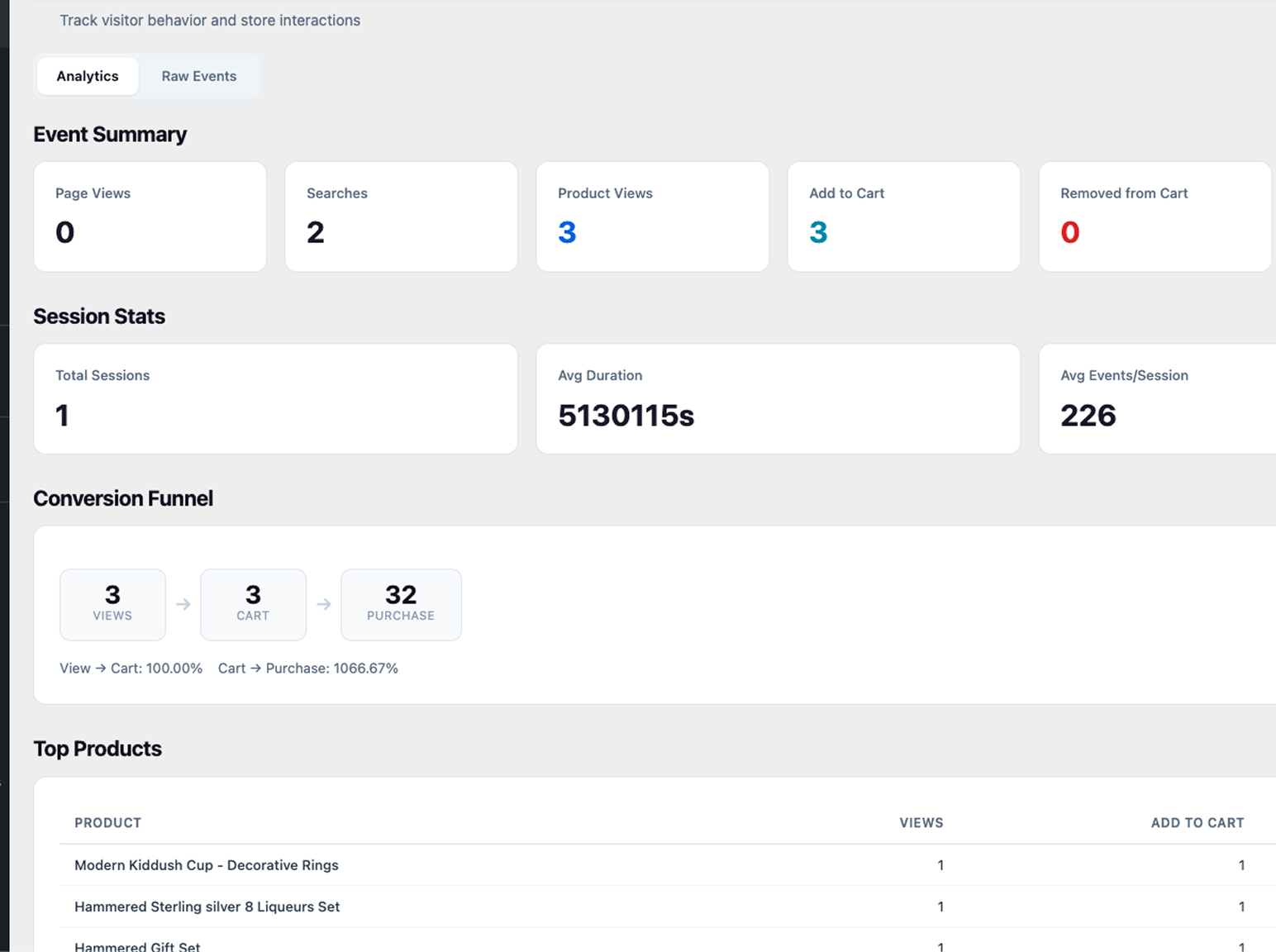
Task: Open the Searches metric card
Action: (x=401, y=217)
